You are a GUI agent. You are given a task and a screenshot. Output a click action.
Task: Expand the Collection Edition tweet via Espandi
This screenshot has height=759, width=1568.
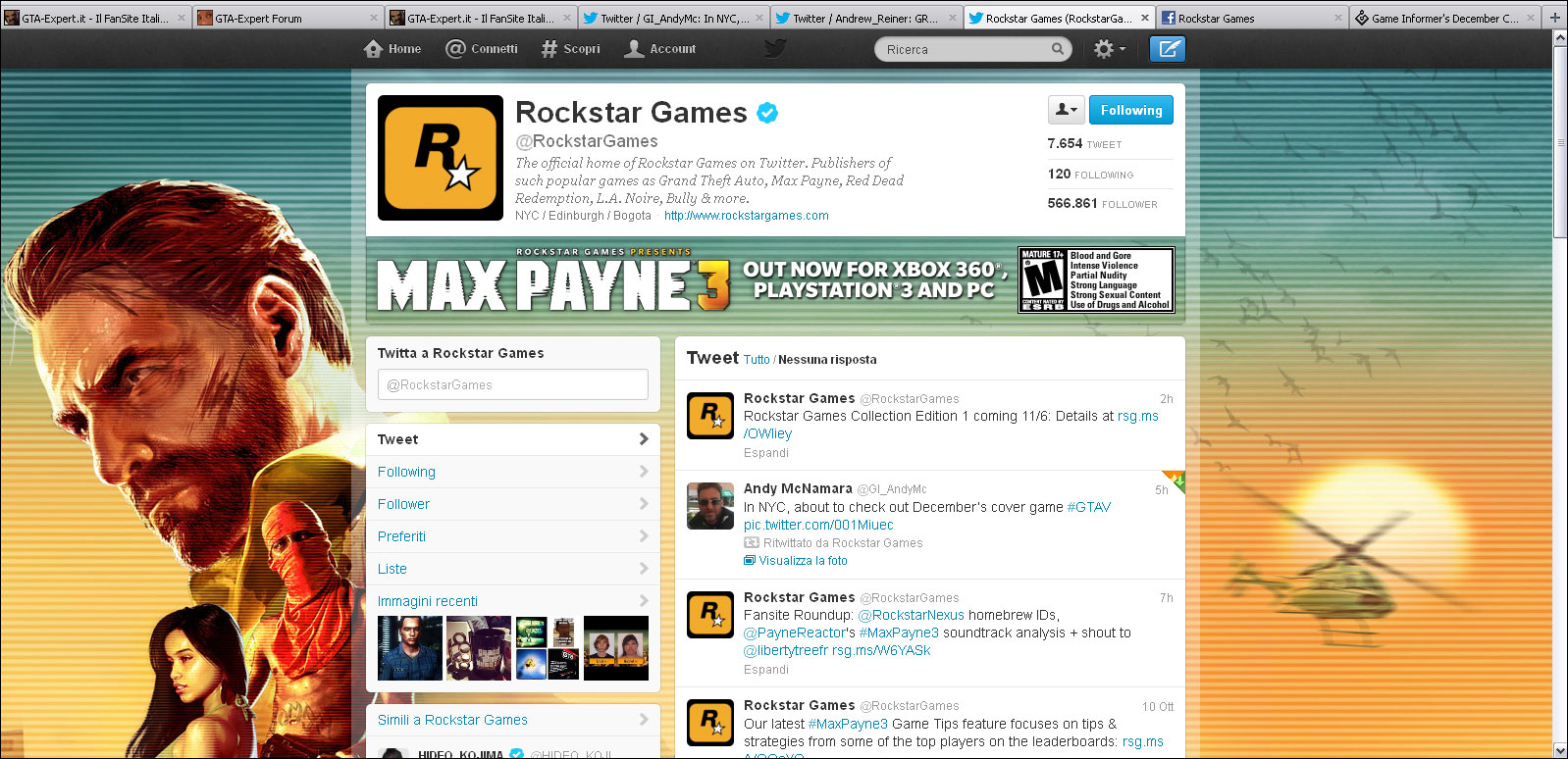766,453
